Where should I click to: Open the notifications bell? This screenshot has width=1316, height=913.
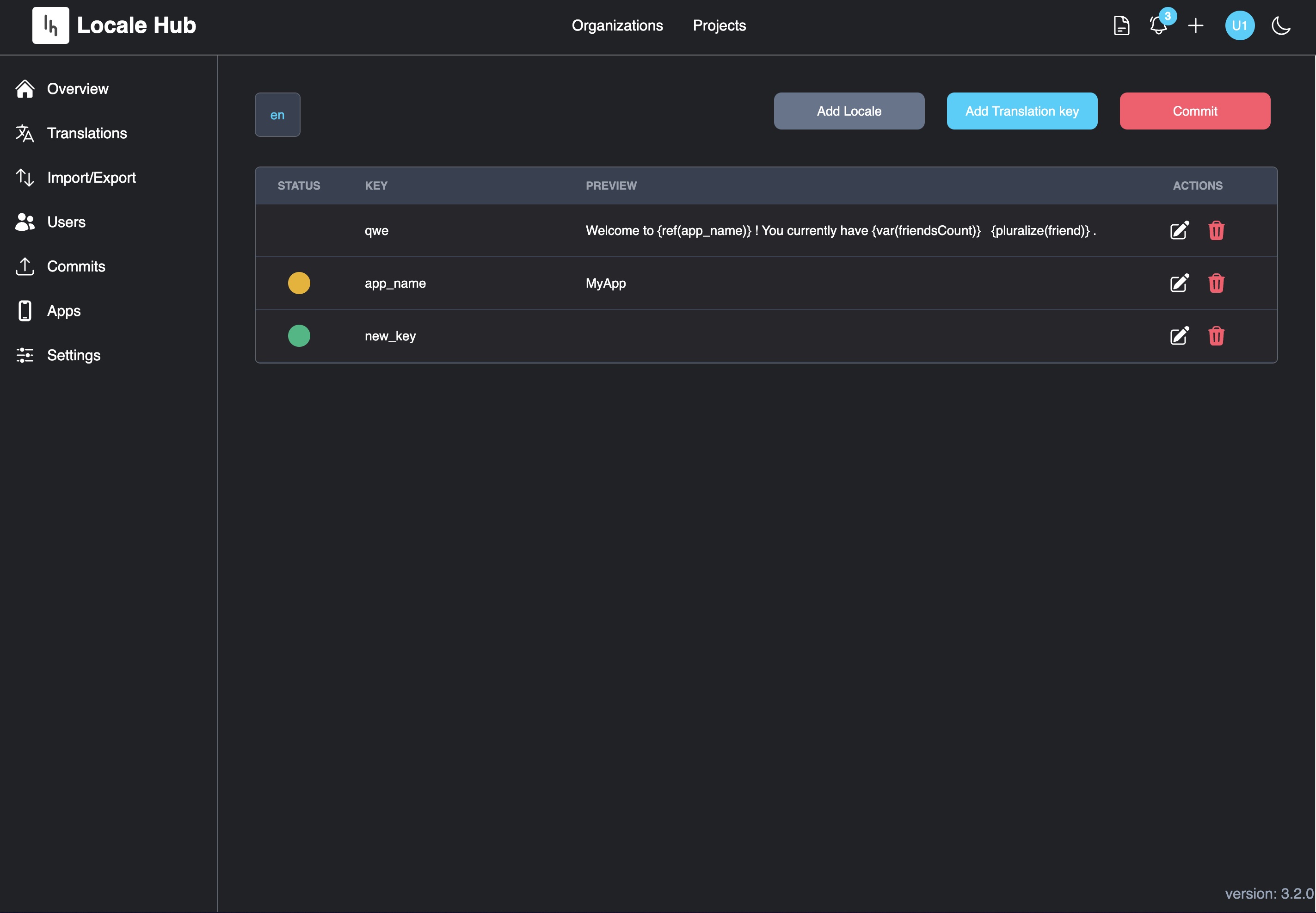tap(1158, 26)
